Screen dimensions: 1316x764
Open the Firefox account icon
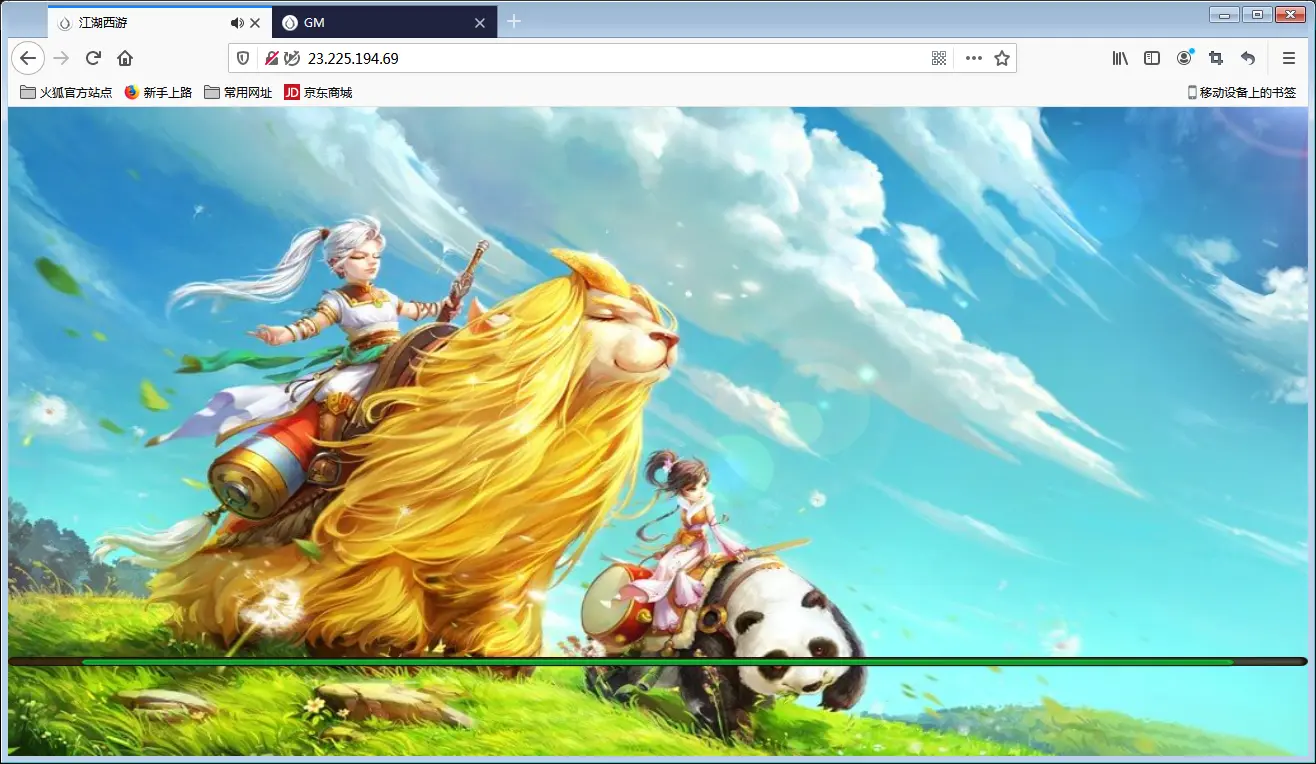(x=1184, y=58)
